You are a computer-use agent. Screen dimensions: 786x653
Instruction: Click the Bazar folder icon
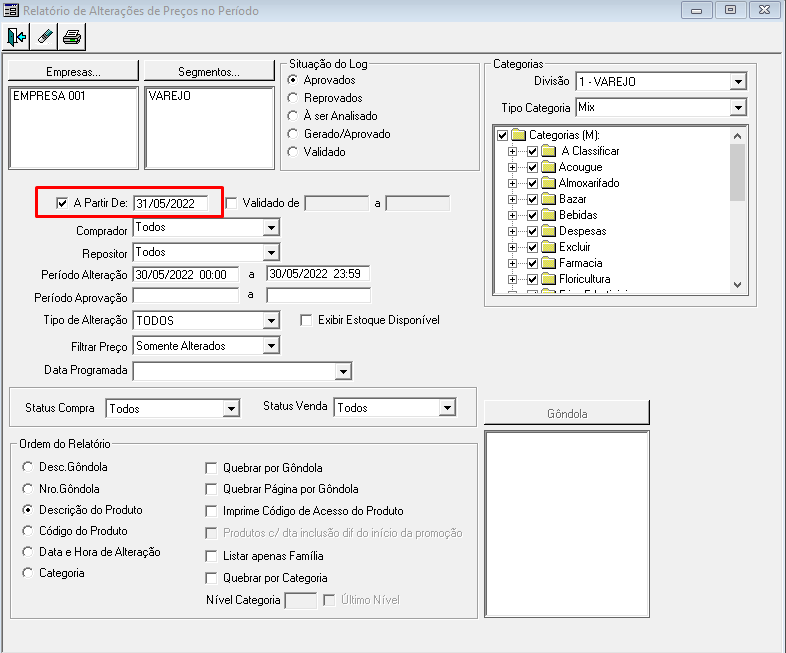(549, 199)
